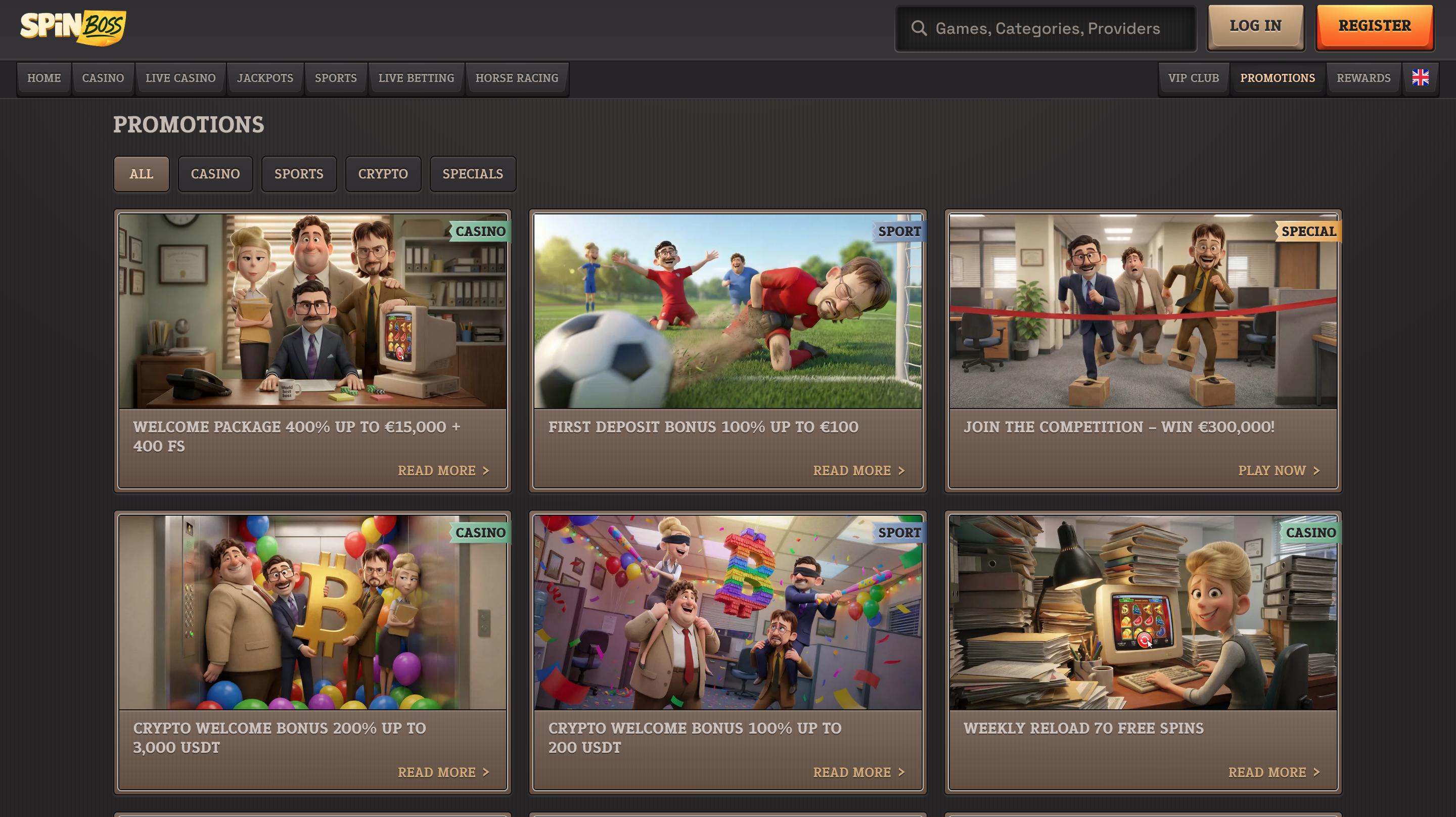Open LIVE BETTING section
1456x817 pixels.
[x=416, y=78]
